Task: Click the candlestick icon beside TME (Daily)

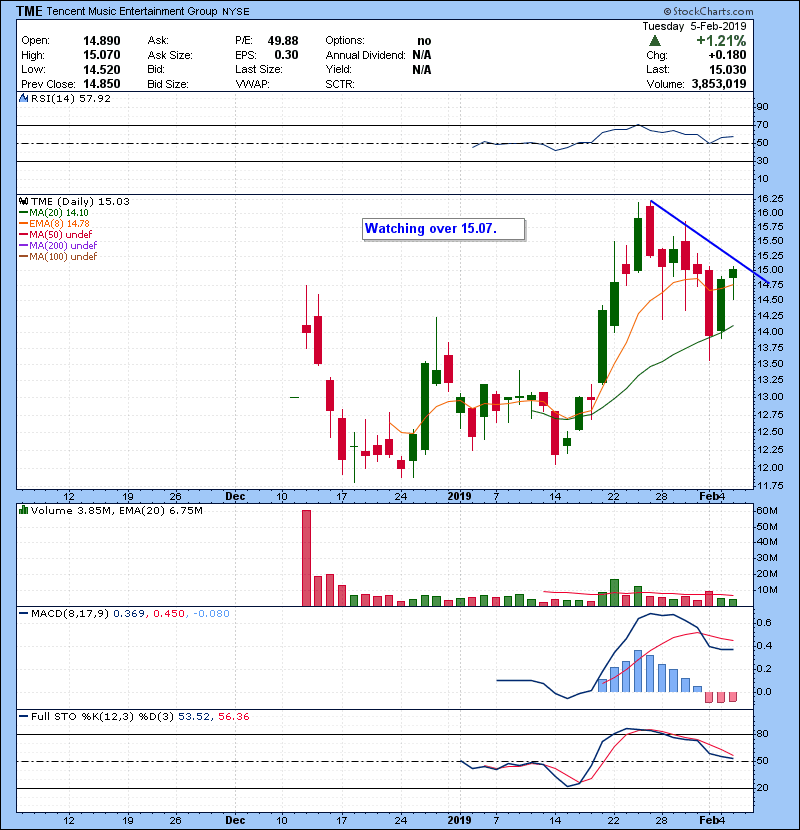Action: (23, 202)
